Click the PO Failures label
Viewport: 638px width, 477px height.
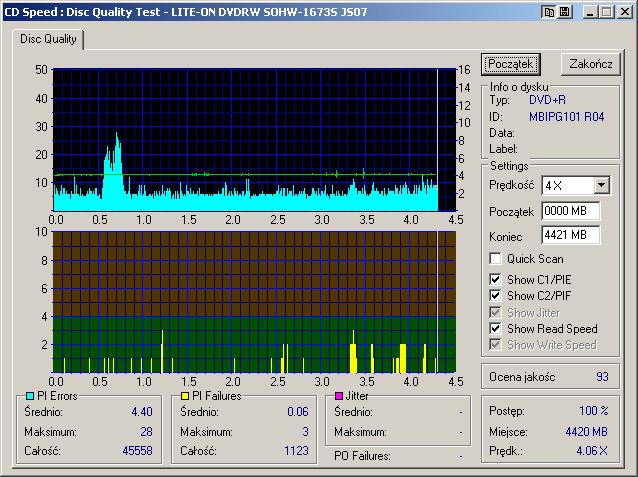click(362, 456)
